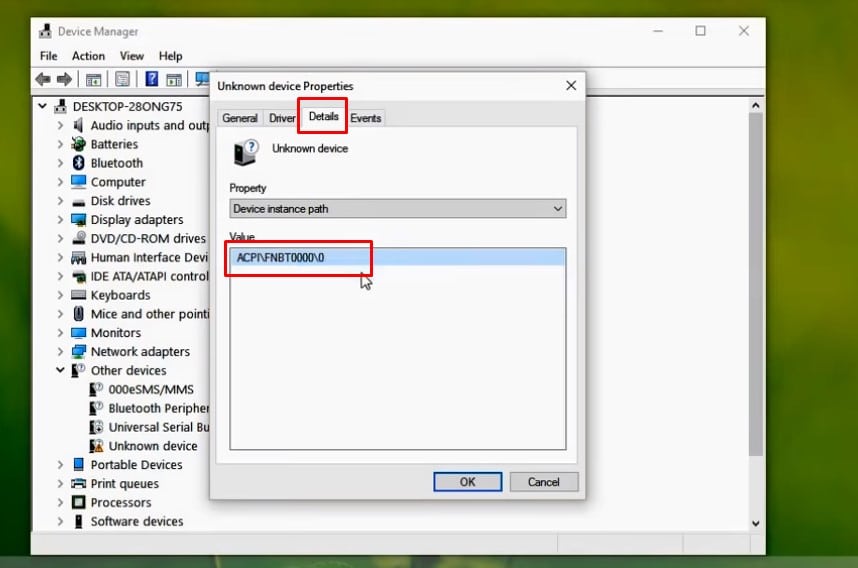This screenshot has width=858, height=568.
Task: Select the Bluetooth Peripheral device entry
Action: [x=159, y=408]
